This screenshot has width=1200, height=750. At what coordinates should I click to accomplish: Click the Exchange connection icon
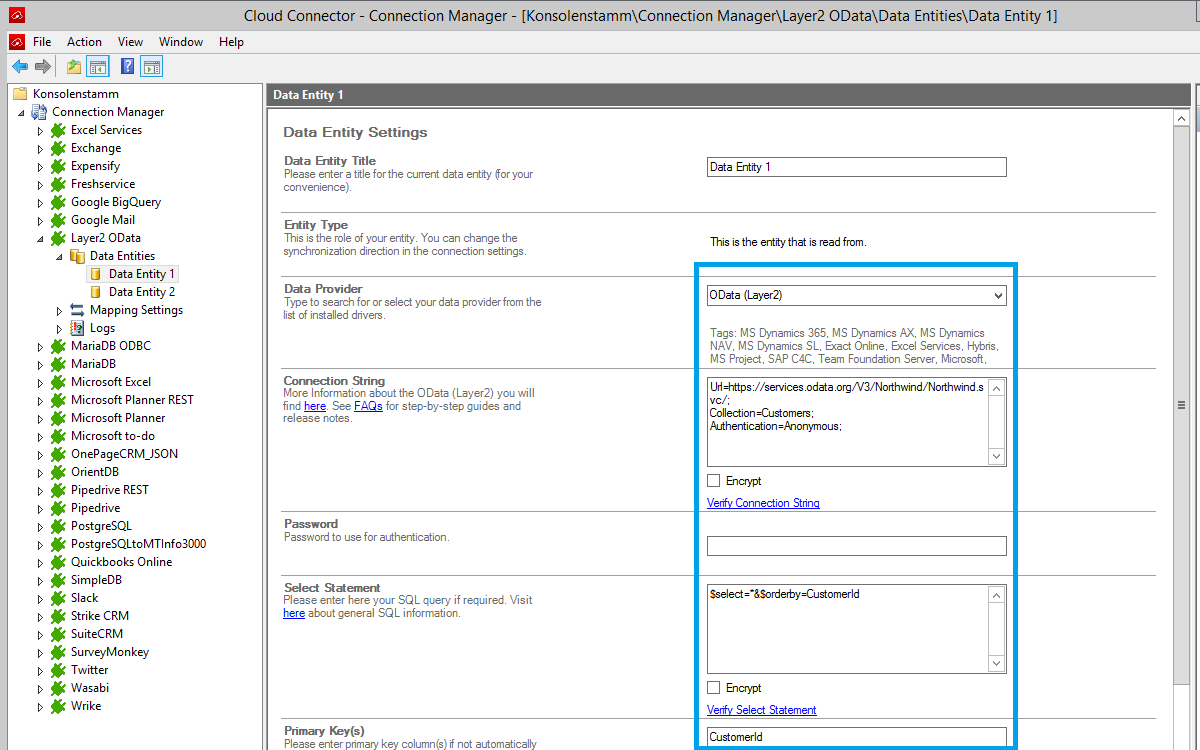pyautogui.click(x=59, y=148)
